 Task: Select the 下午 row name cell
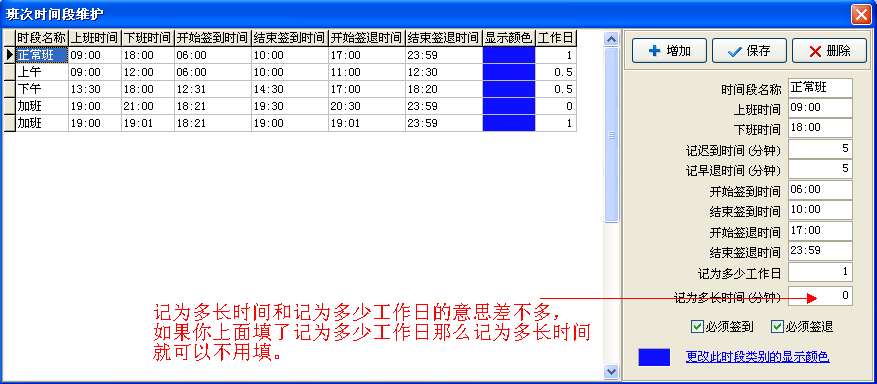(42, 89)
